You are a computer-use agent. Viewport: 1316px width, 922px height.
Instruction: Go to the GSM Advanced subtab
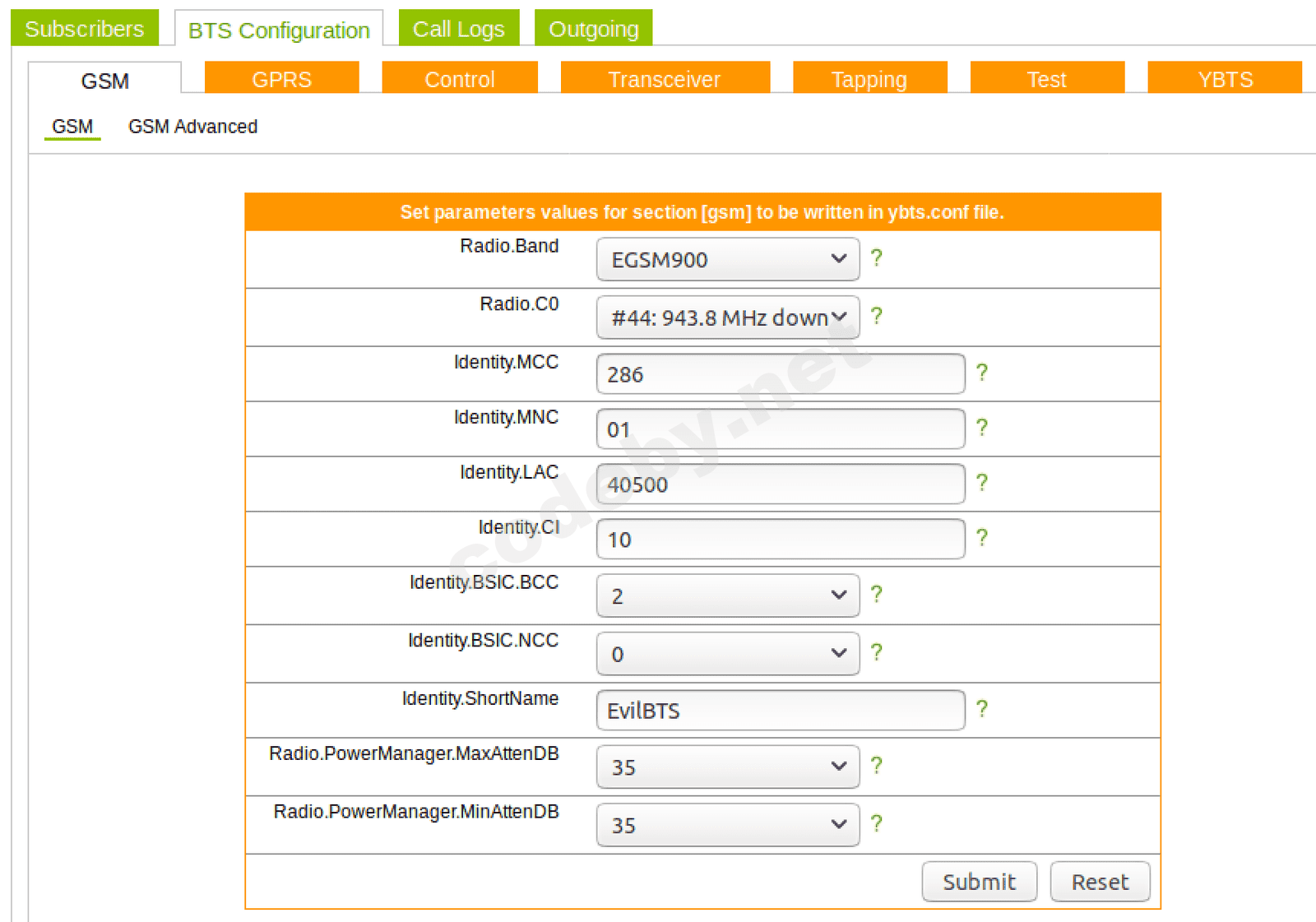[x=192, y=127]
